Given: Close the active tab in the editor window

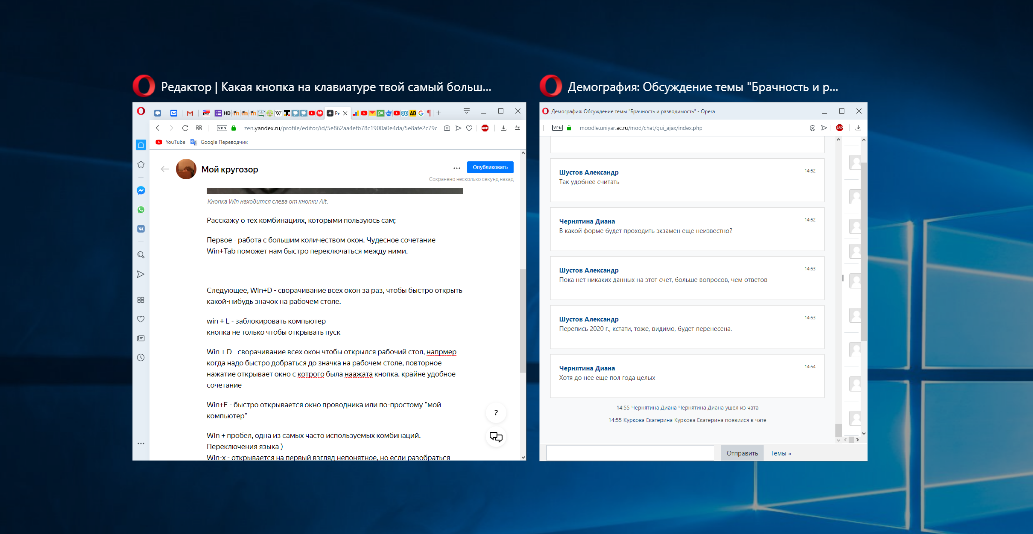Looking at the screenshot, I should [345, 113].
